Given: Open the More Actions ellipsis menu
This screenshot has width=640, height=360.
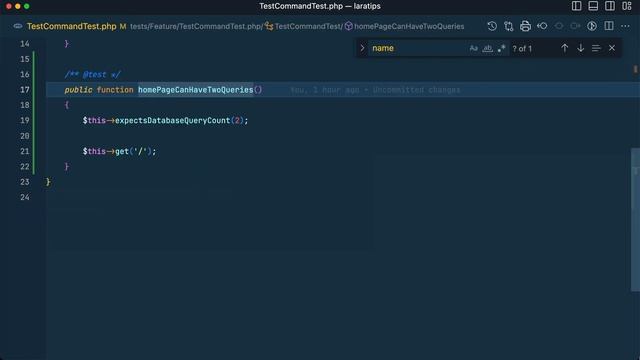Looking at the screenshot, I should [x=625, y=26].
